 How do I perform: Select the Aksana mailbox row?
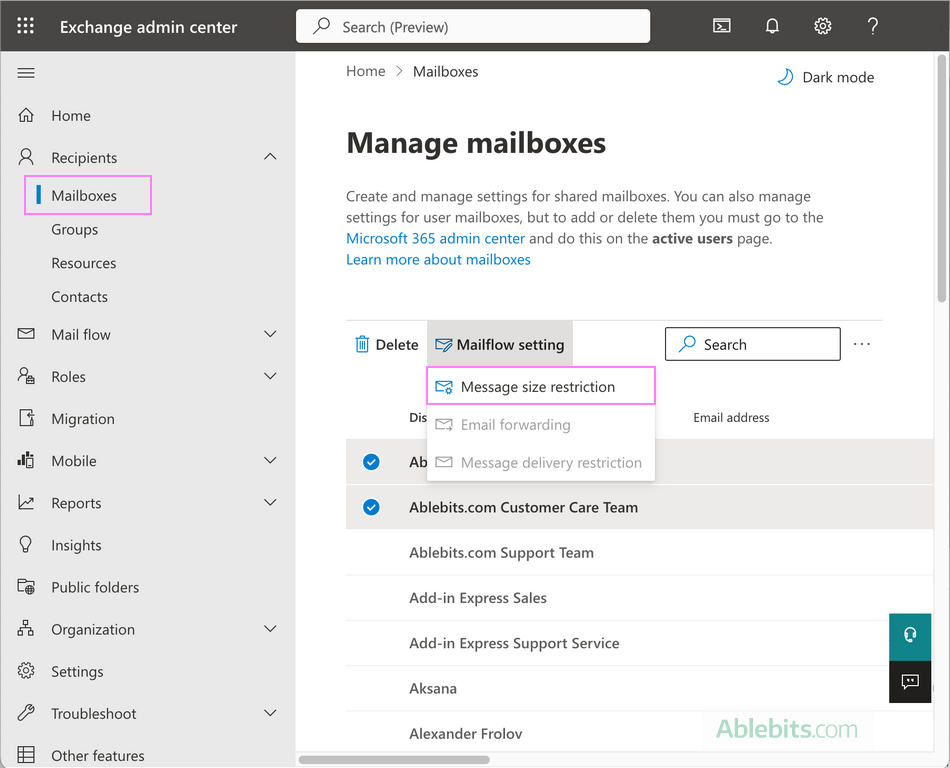pyautogui.click(x=639, y=689)
